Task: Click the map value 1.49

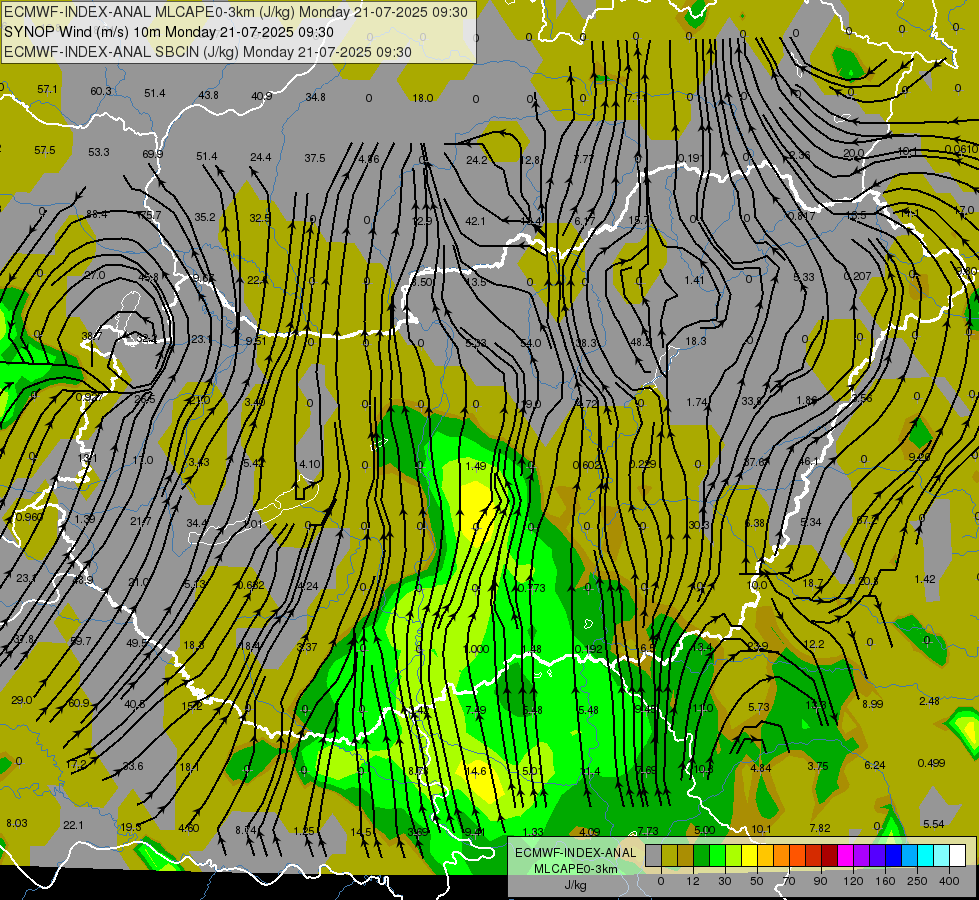Action: tap(476, 466)
